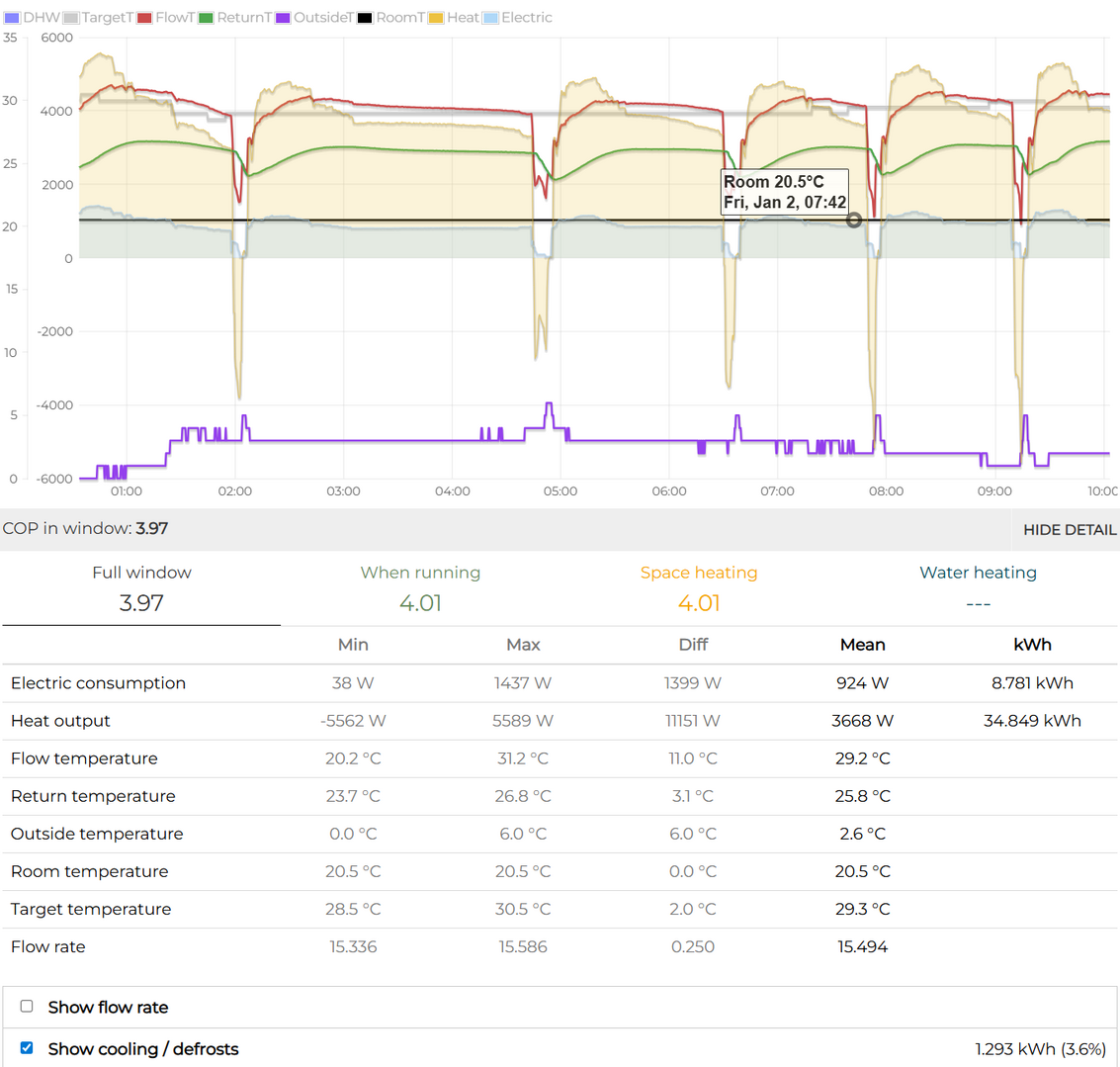The width and height of the screenshot is (1120, 1067).
Task: Open the Space heating tab
Action: point(699,588)
